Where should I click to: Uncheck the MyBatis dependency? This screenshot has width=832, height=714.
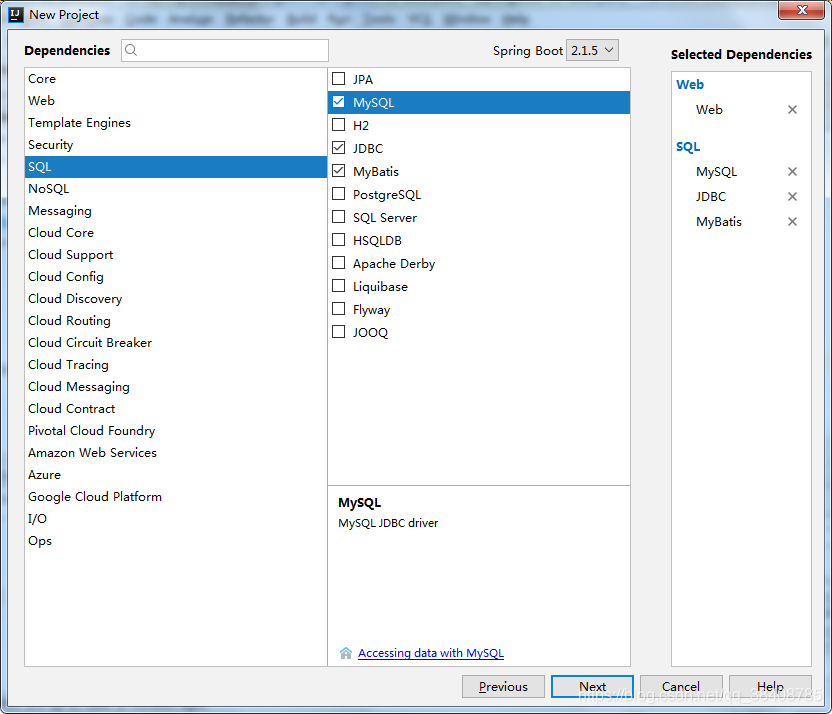pos(339,171)
